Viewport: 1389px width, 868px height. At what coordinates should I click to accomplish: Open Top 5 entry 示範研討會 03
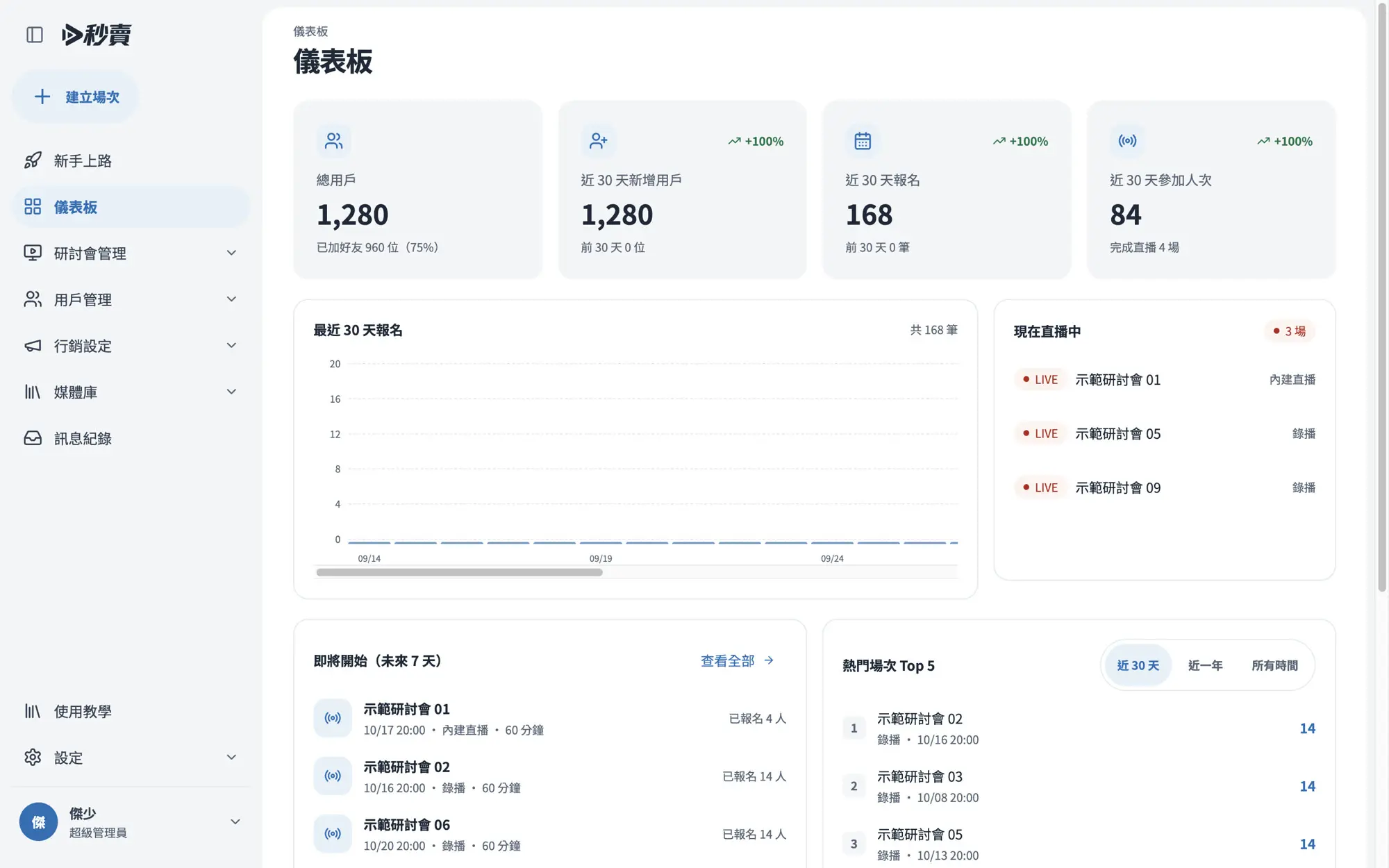(x=1079, y=786)
